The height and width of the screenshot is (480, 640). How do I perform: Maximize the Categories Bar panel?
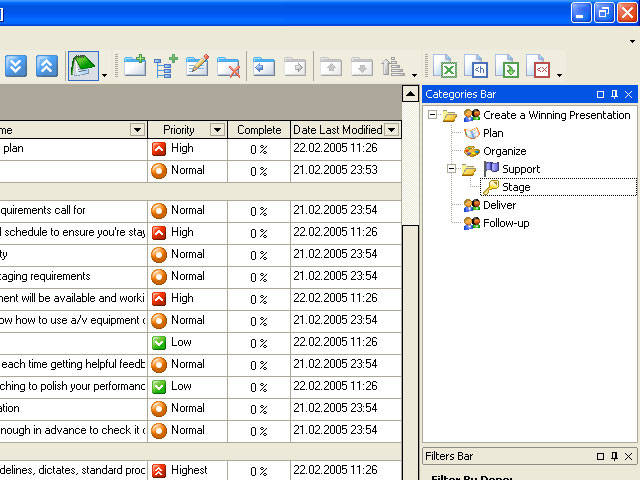point(600,94)
